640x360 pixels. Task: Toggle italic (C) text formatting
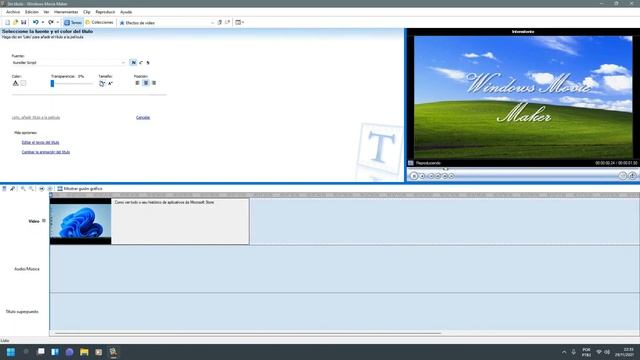pyautogui.click(x=141, y=62)
